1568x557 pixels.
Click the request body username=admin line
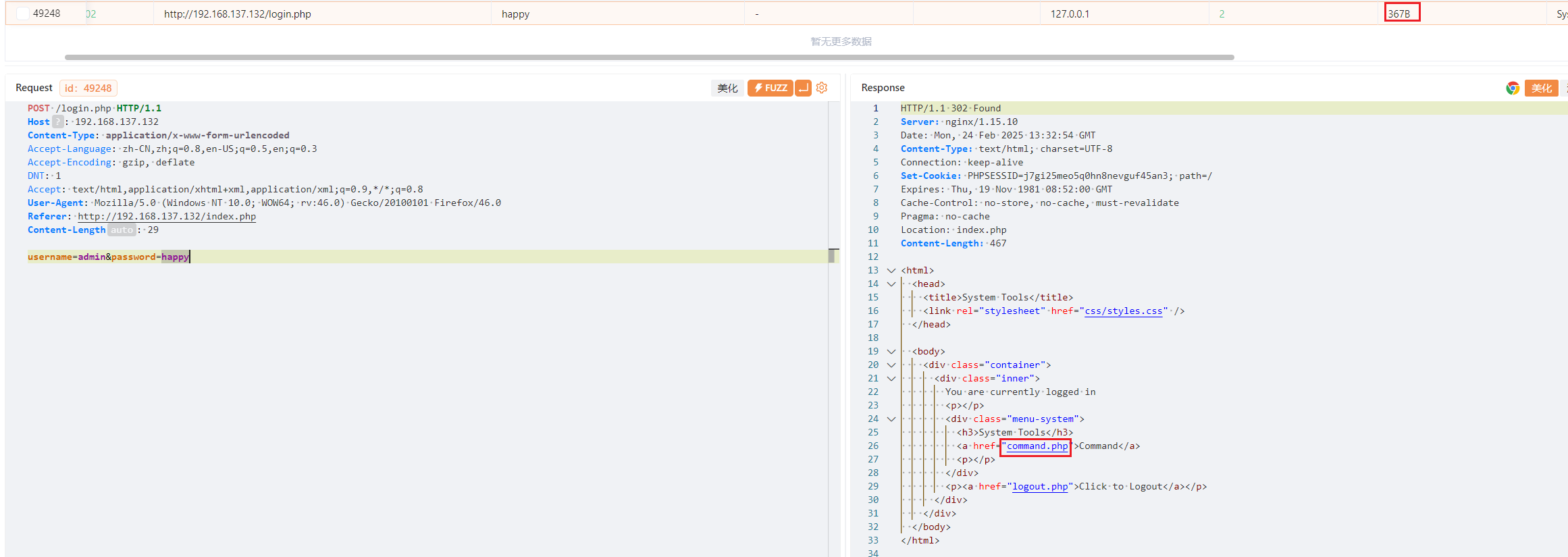[108, 257]
